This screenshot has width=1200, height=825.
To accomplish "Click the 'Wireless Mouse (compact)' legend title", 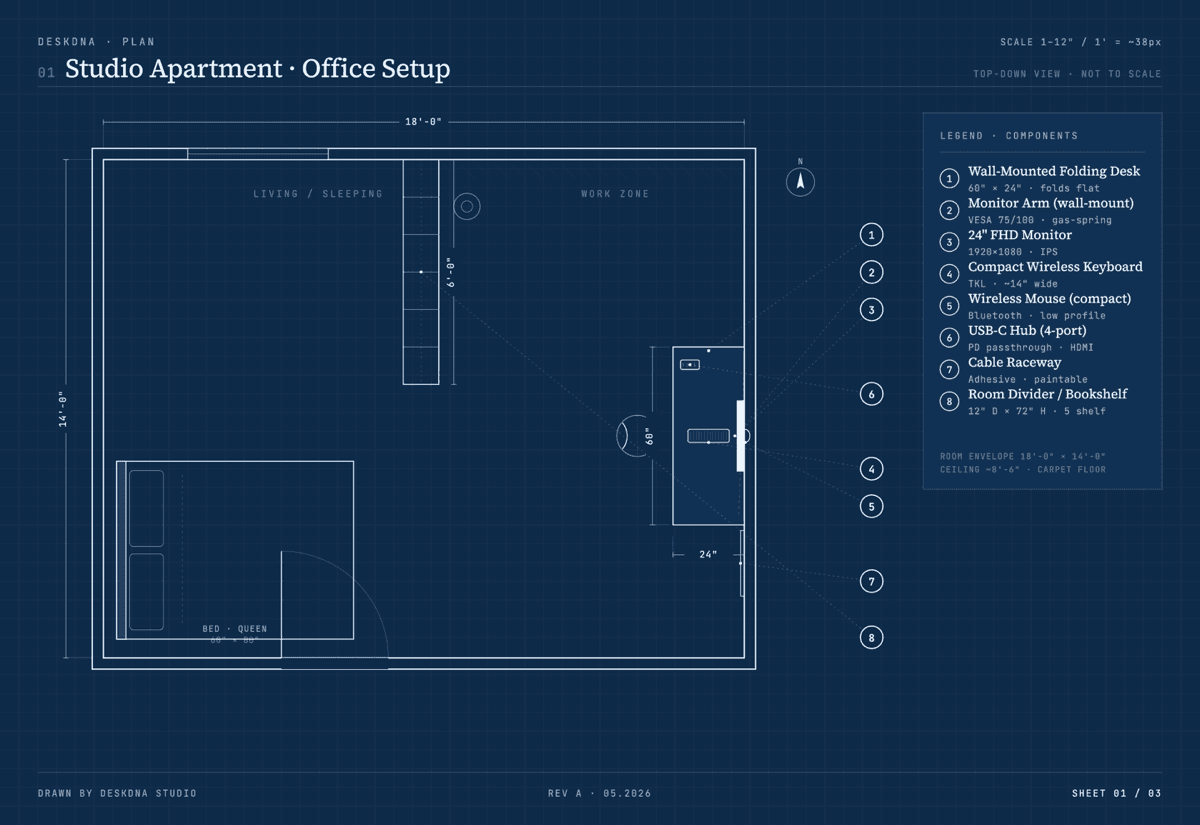I will click(x=1050, y=299).
